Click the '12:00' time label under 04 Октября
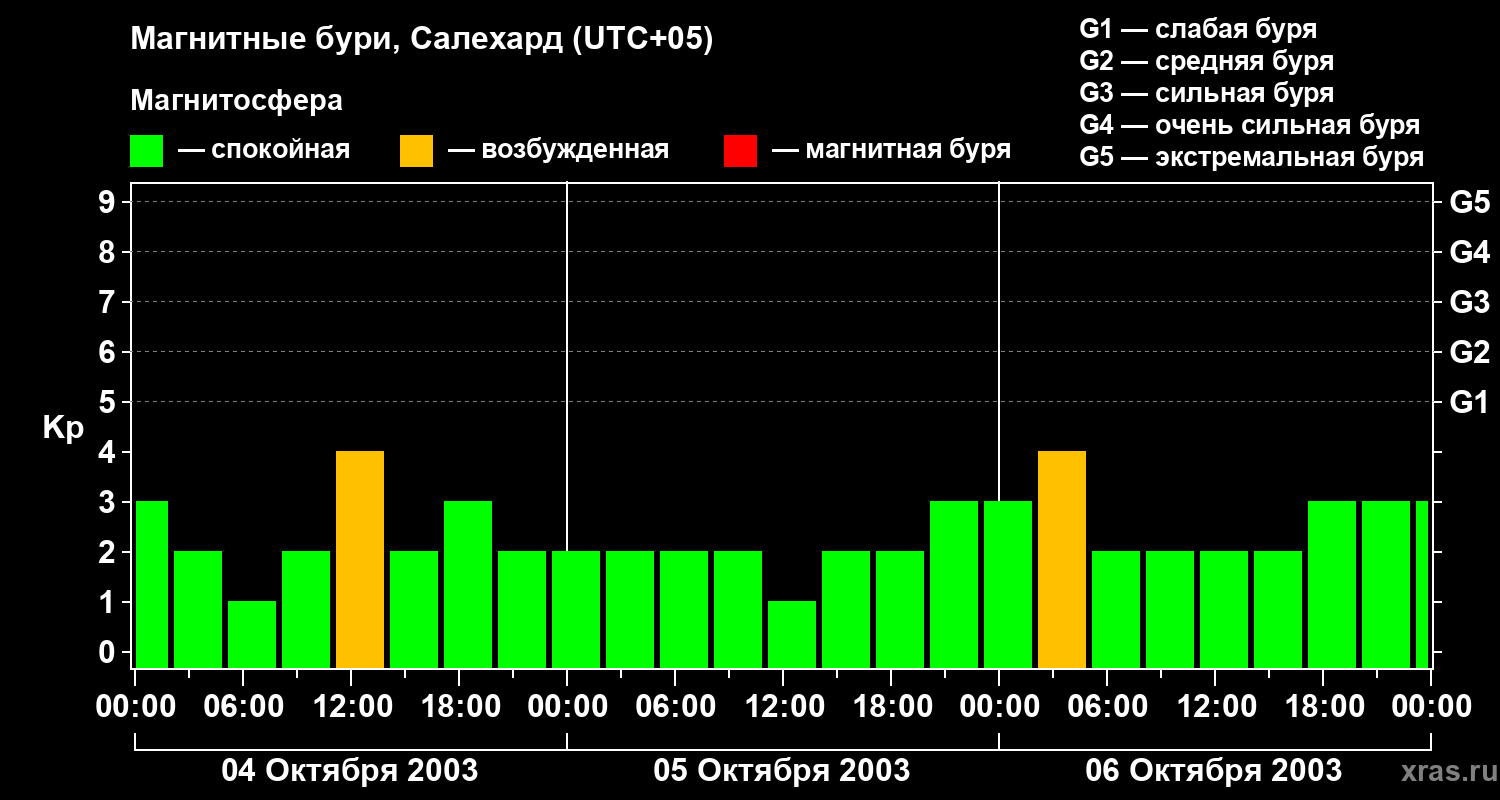Image resolution: width=1500 pixels, height=800 pixels. pyautogui.click(x=351, y=707)
